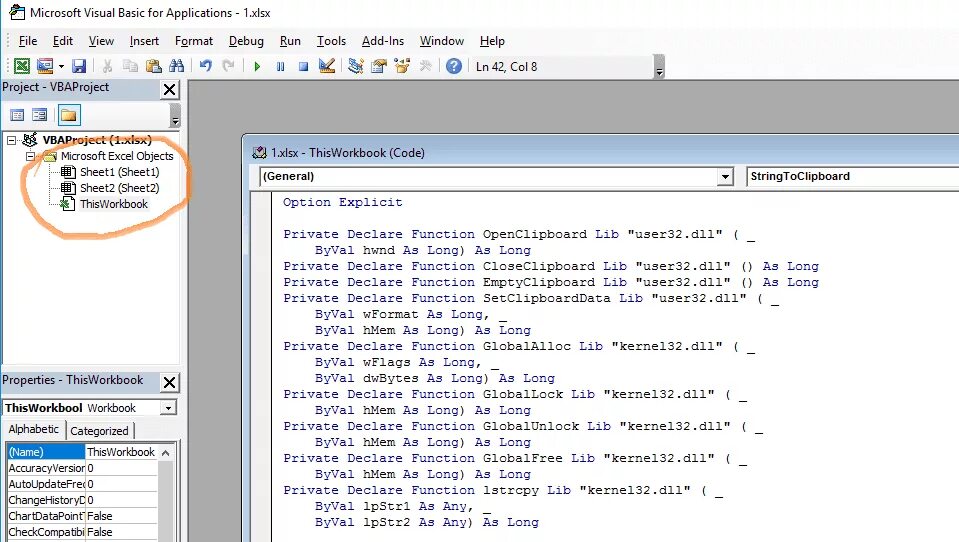Open the Insert menu

(144, 41)
